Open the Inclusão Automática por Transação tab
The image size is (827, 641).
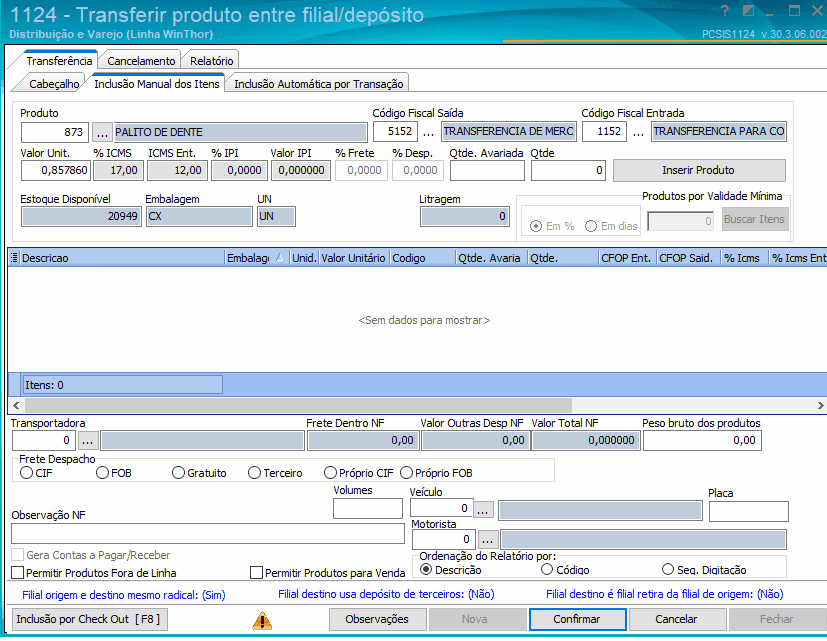click(x=319, y=84)
